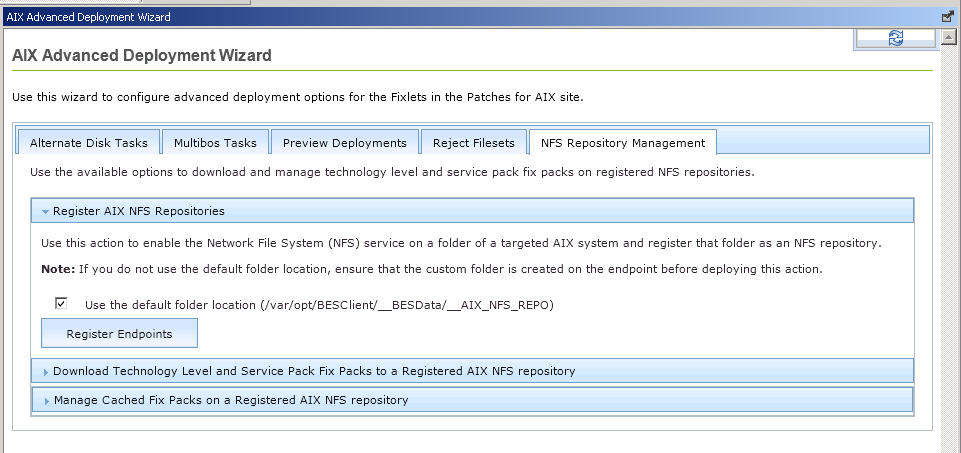Screen dimensions: 961x453
Task: Click the blue refresh arrows icon
Action: tap(895, 37)
